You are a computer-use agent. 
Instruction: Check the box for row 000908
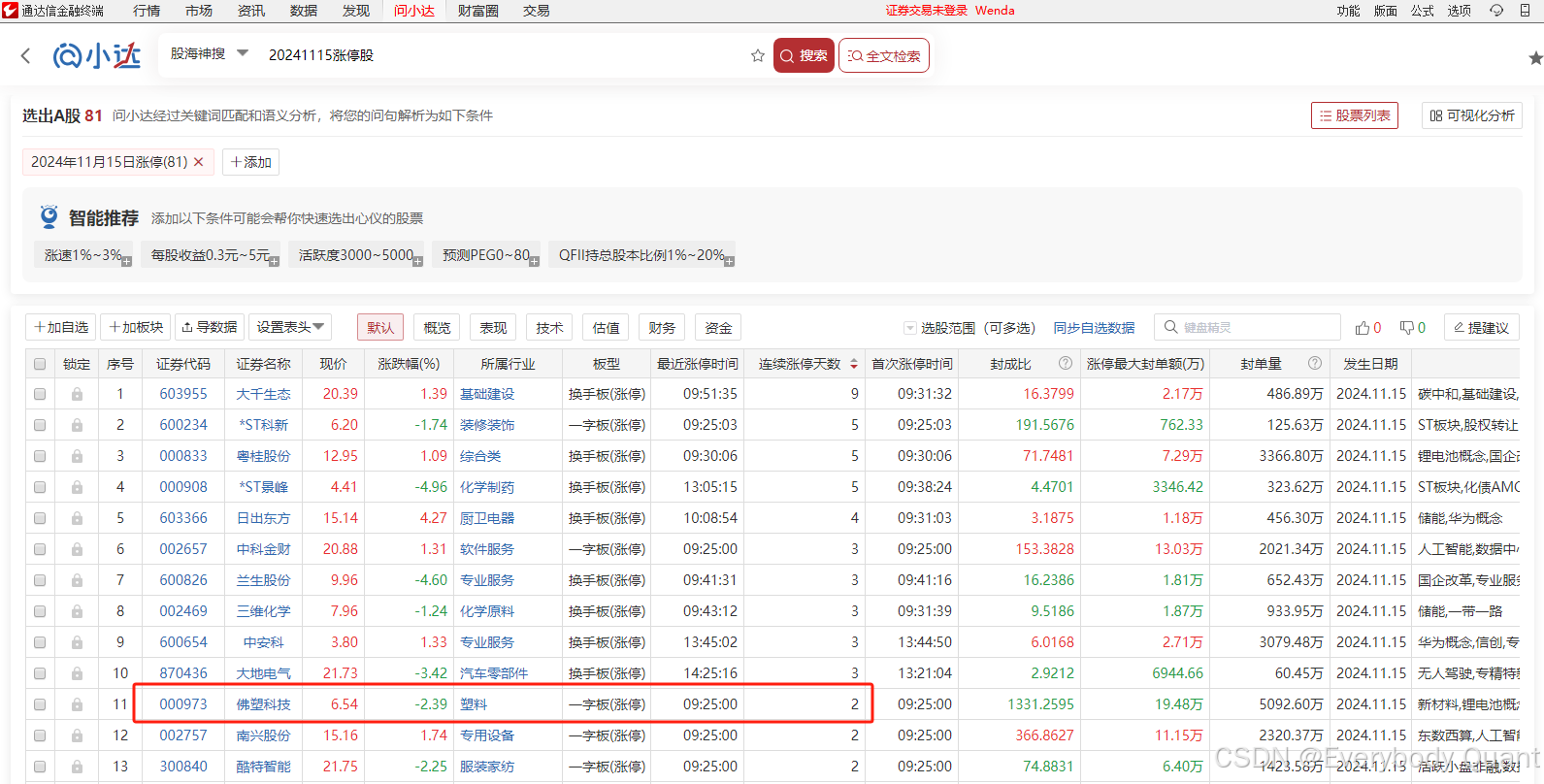pyautogui.click(x=40, y=487)
